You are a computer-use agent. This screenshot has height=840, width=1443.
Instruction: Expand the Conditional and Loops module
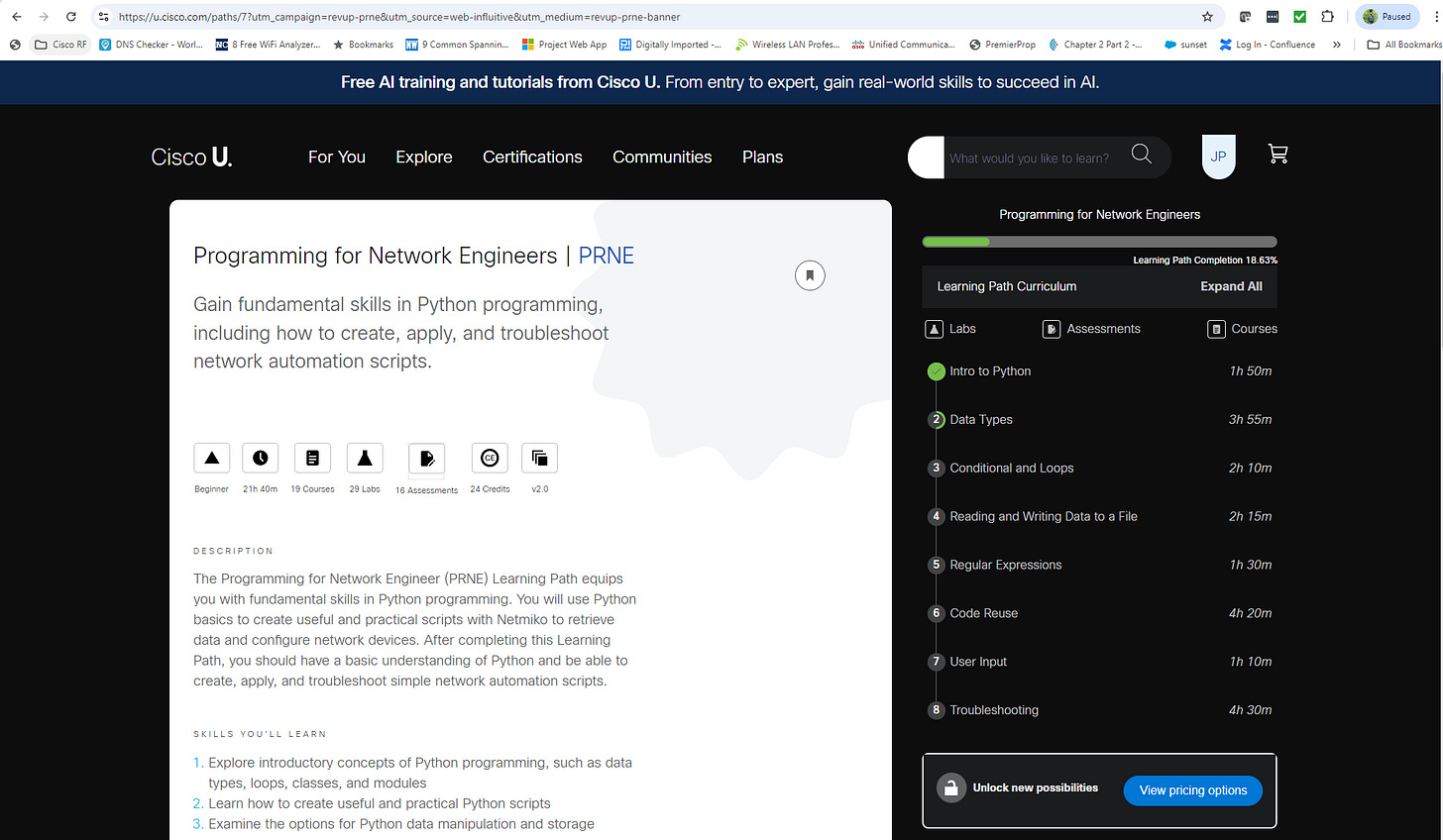[1100, 469]
